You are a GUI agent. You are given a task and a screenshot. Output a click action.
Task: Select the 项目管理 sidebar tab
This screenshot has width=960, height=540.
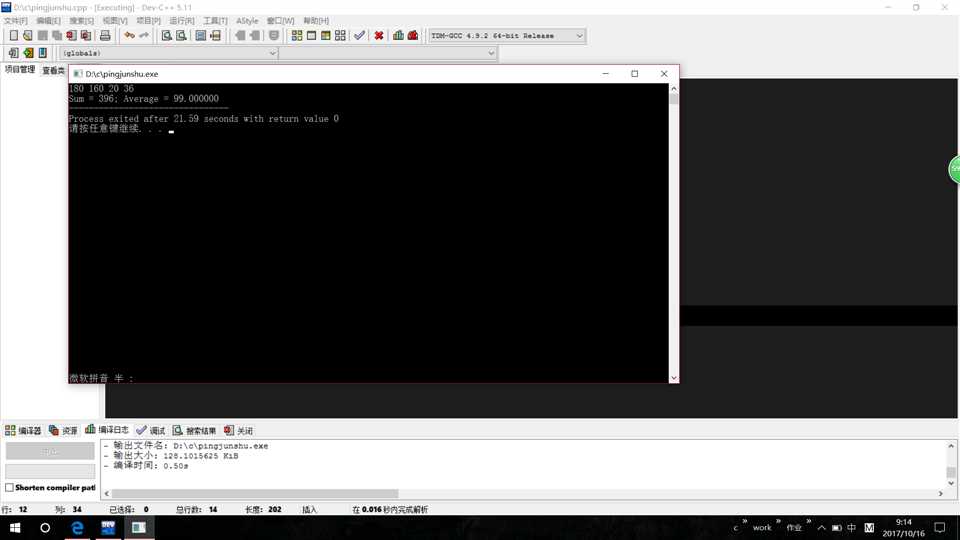pos(20,70)
